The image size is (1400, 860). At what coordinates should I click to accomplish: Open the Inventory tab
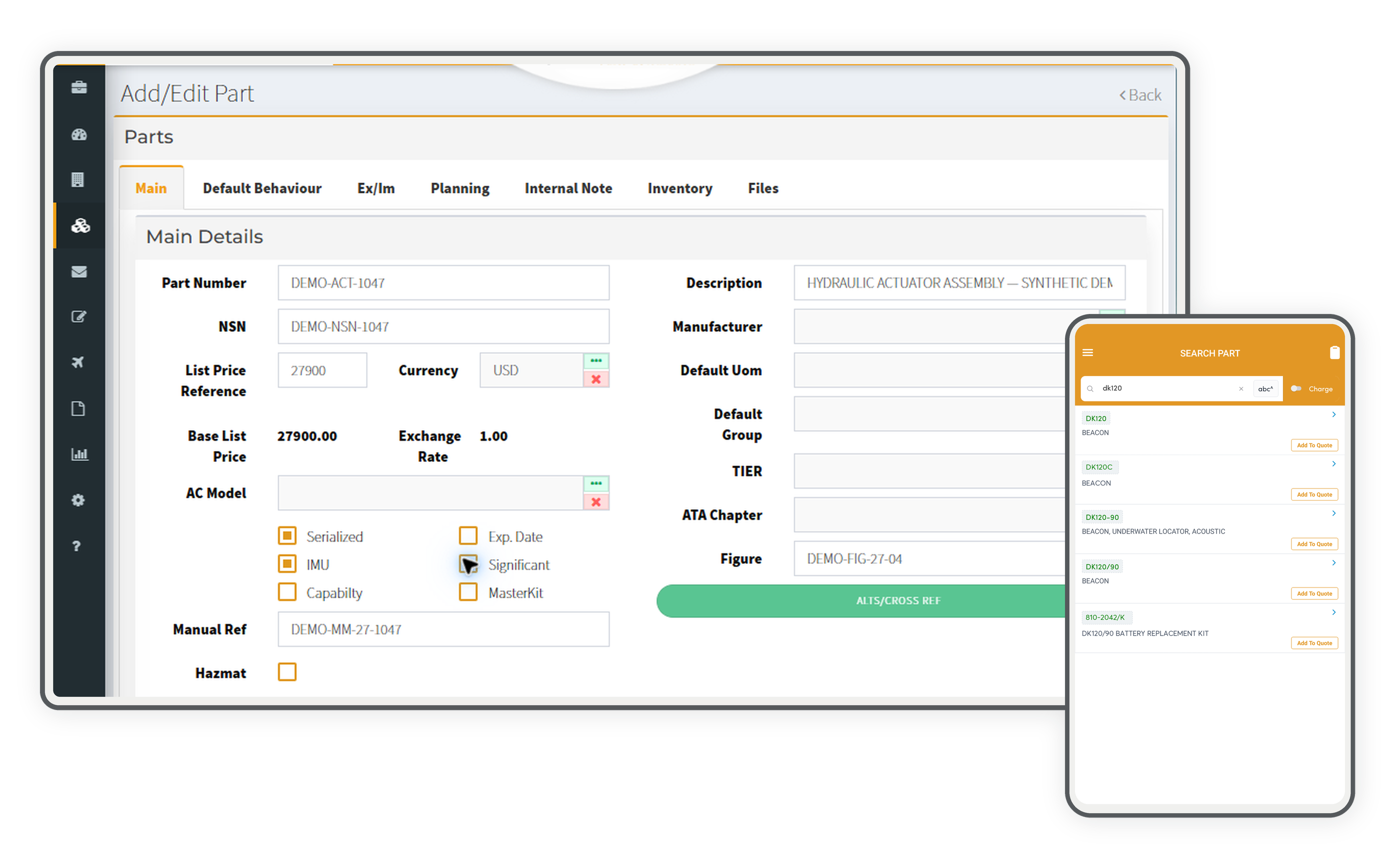tap(680, 188)
